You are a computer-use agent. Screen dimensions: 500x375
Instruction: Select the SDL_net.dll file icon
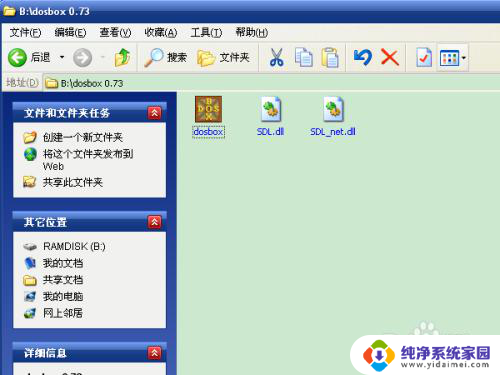[x=333, y=109]
